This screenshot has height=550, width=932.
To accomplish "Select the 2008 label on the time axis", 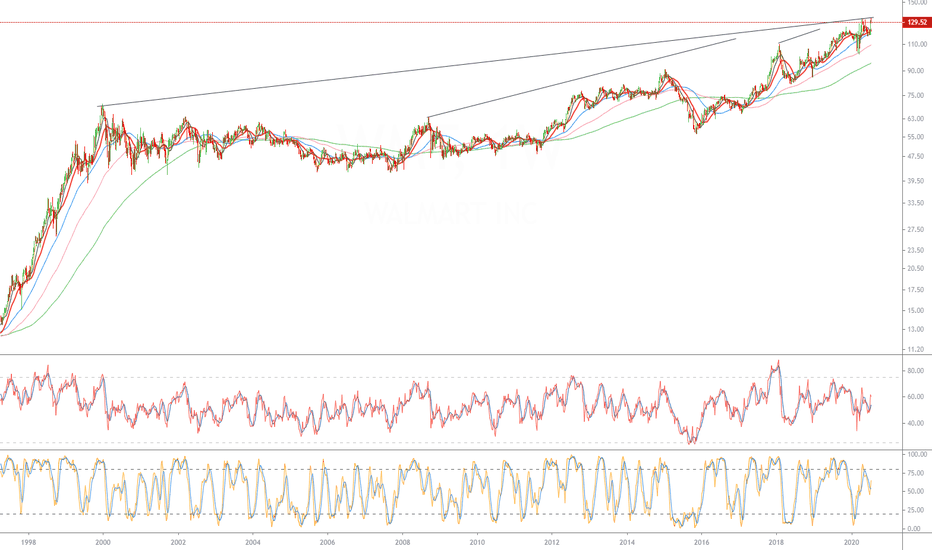I will [x=402, y=542].
